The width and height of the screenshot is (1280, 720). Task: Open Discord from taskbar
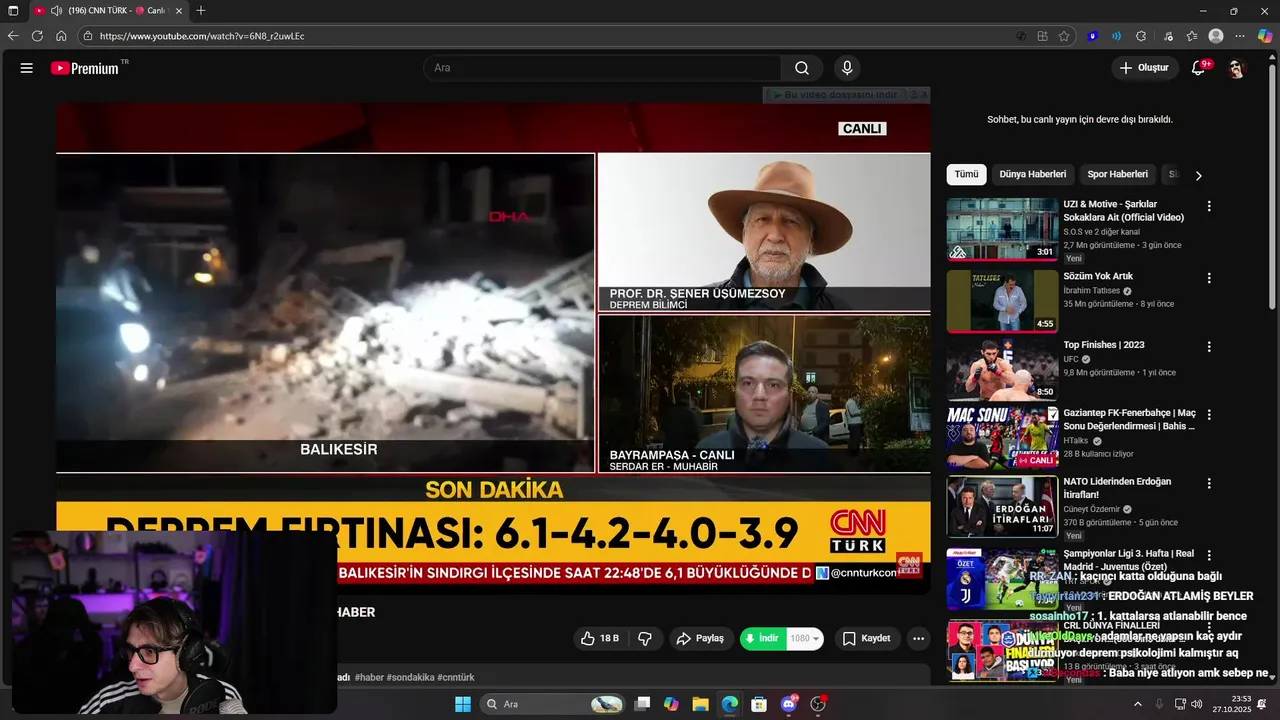coord(788,704)
